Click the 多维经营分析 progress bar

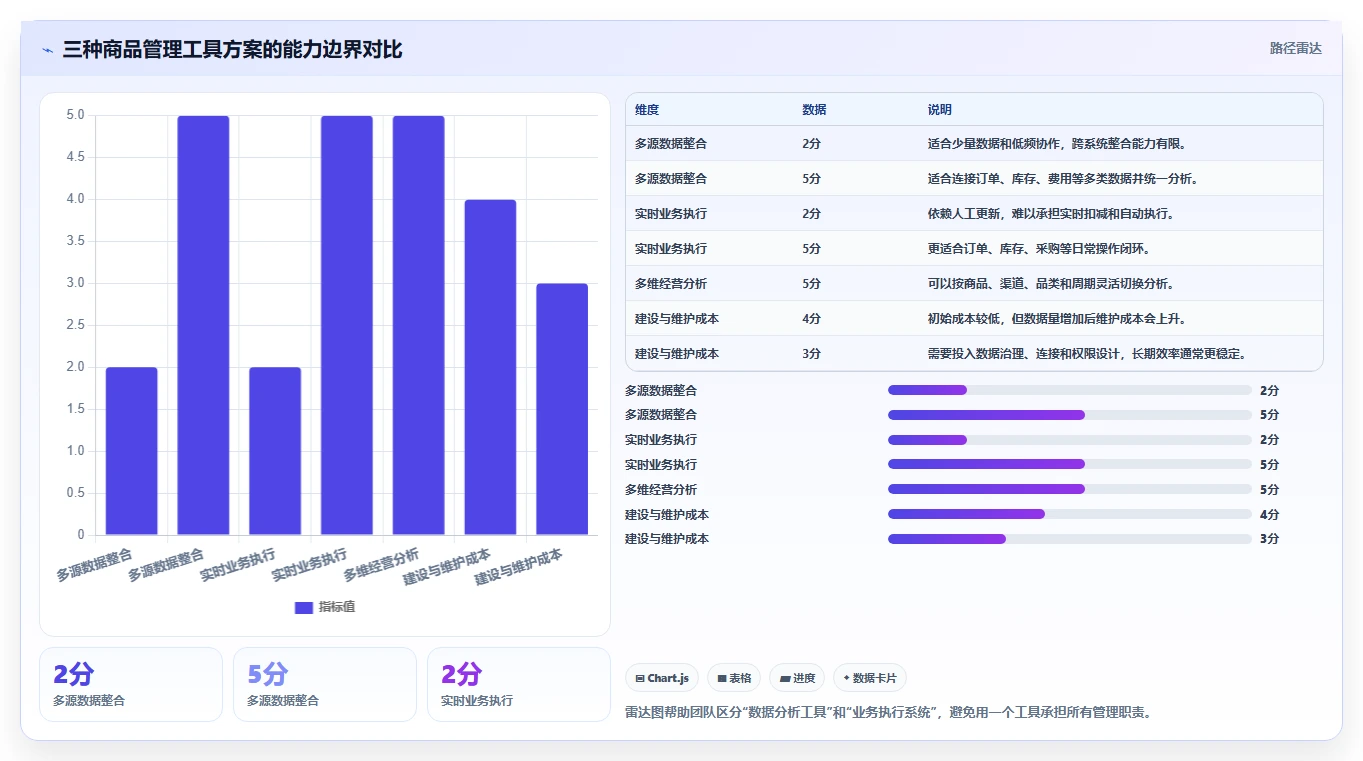coord(1070,489)
